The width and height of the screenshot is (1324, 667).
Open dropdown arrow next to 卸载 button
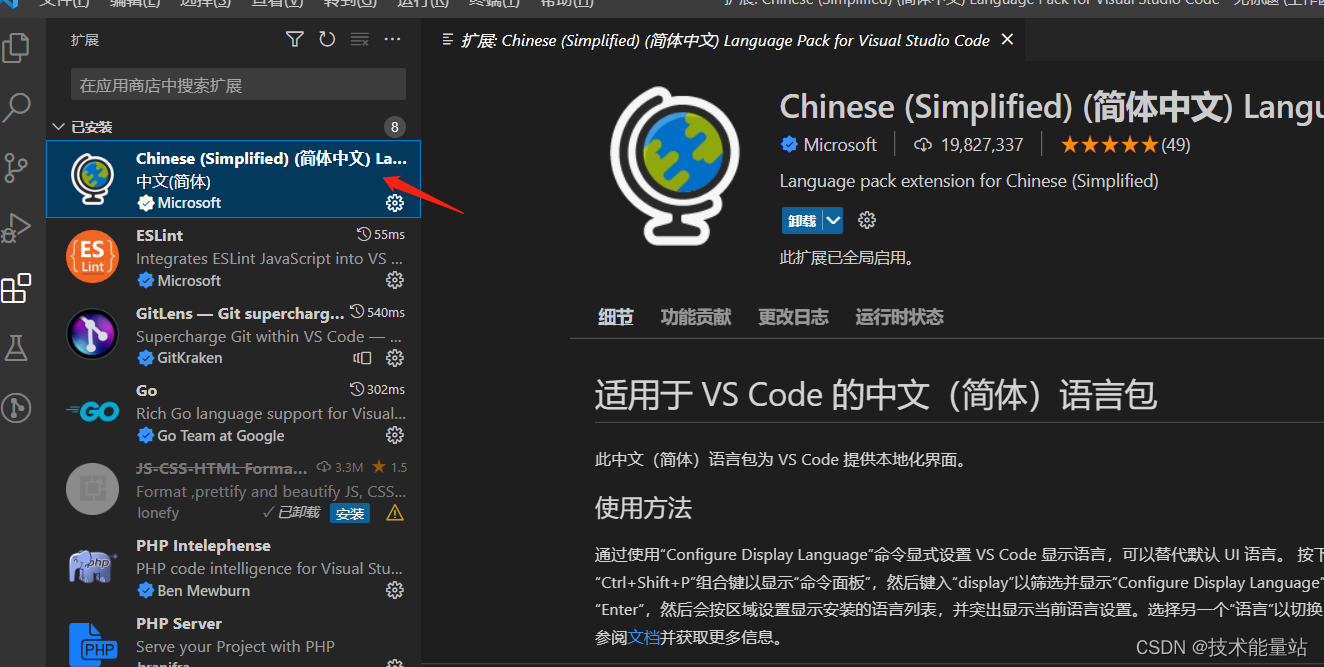tap(832, 220)
